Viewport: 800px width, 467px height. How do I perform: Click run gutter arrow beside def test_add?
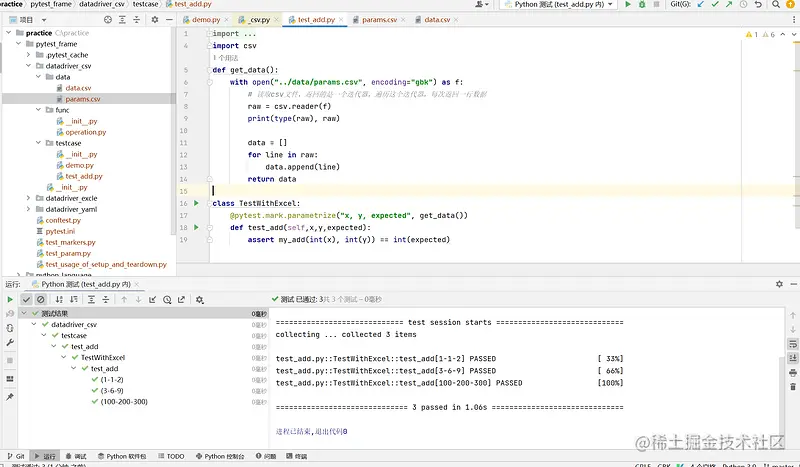tap(196, 227)
